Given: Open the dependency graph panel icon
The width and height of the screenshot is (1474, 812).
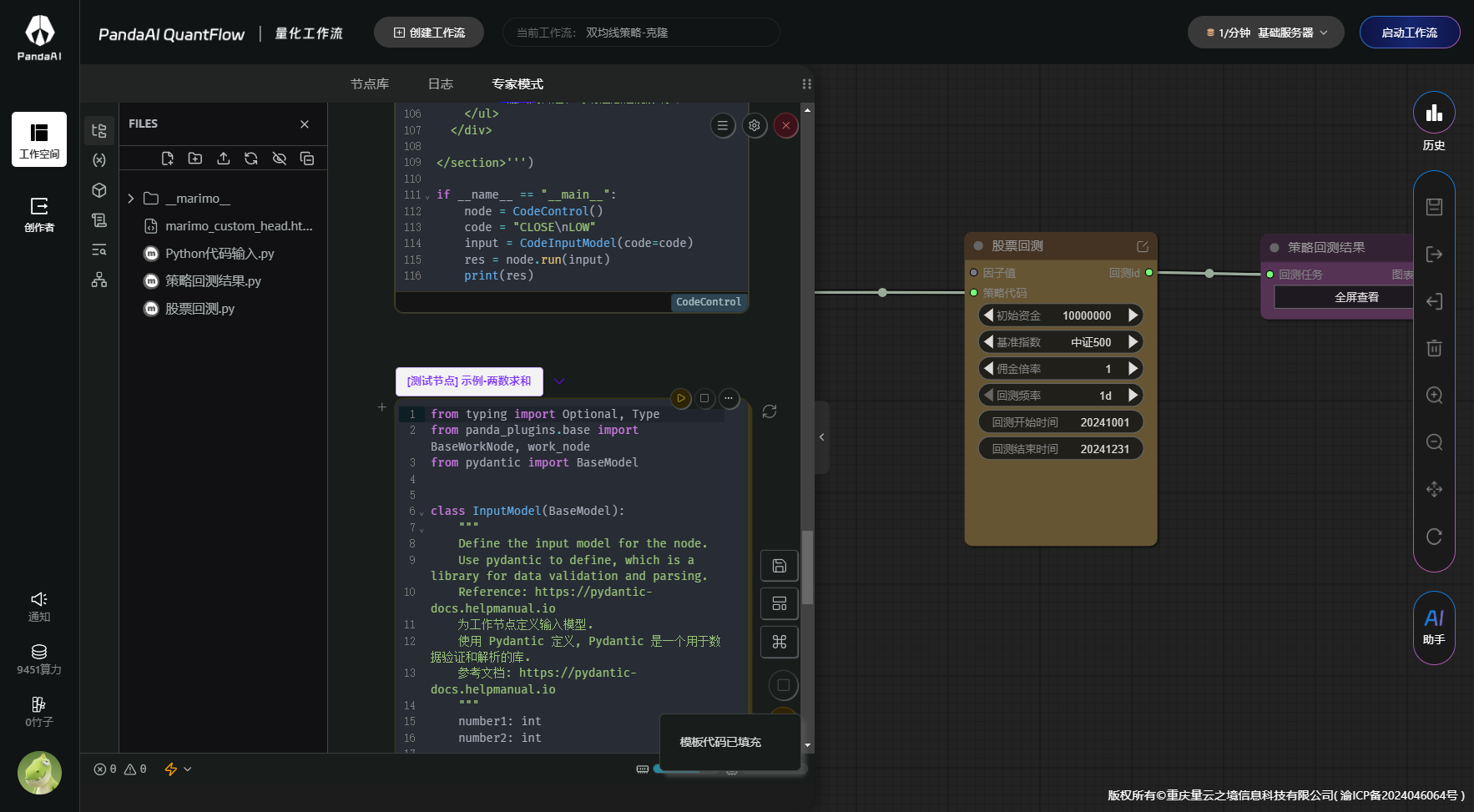Looking at the screenshot, I should point(99,280).
